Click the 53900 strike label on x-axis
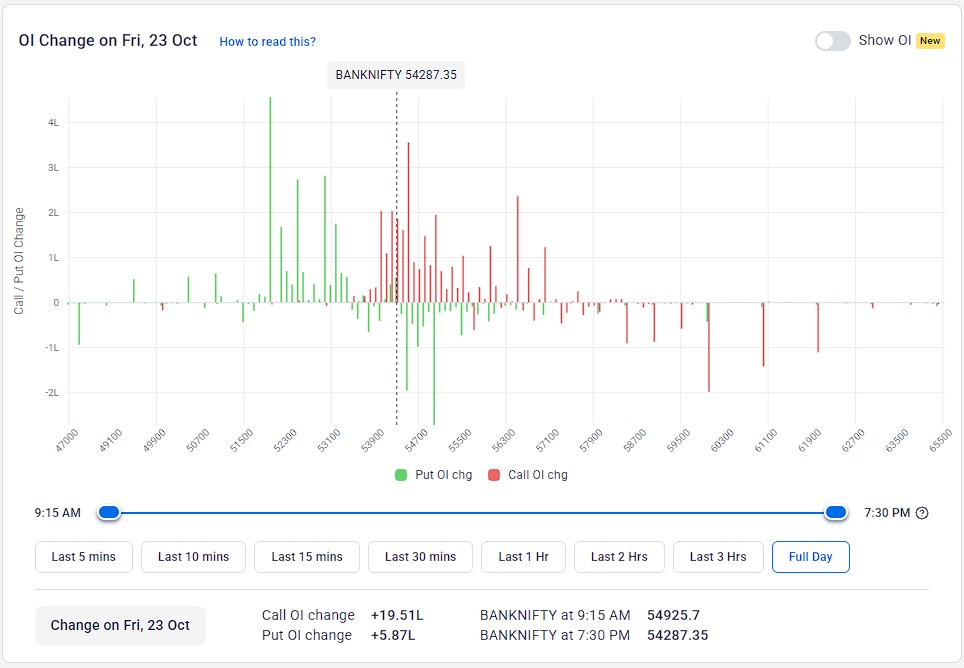The height and width of the screenshot is (668, 964). tap(373, 441)
